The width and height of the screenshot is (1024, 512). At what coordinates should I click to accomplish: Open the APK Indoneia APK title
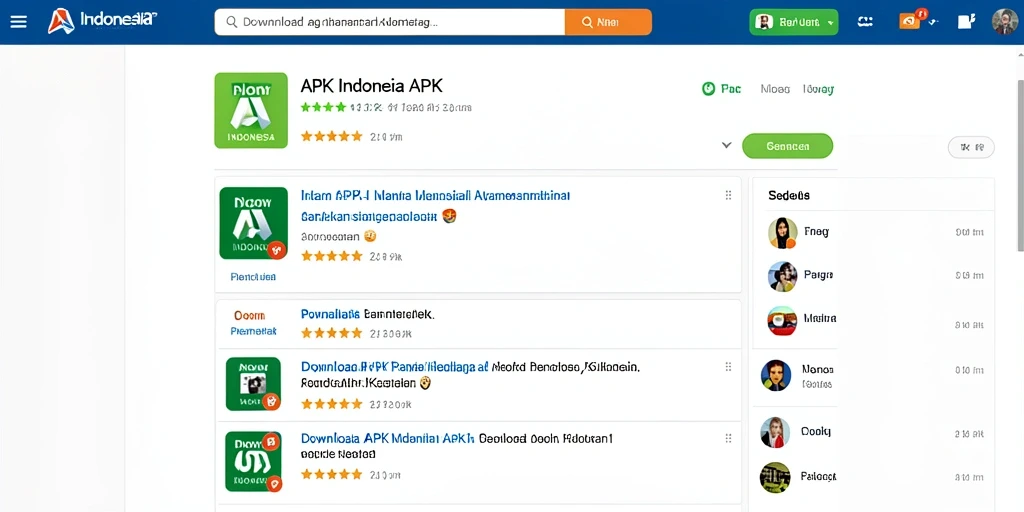(372, 86)
